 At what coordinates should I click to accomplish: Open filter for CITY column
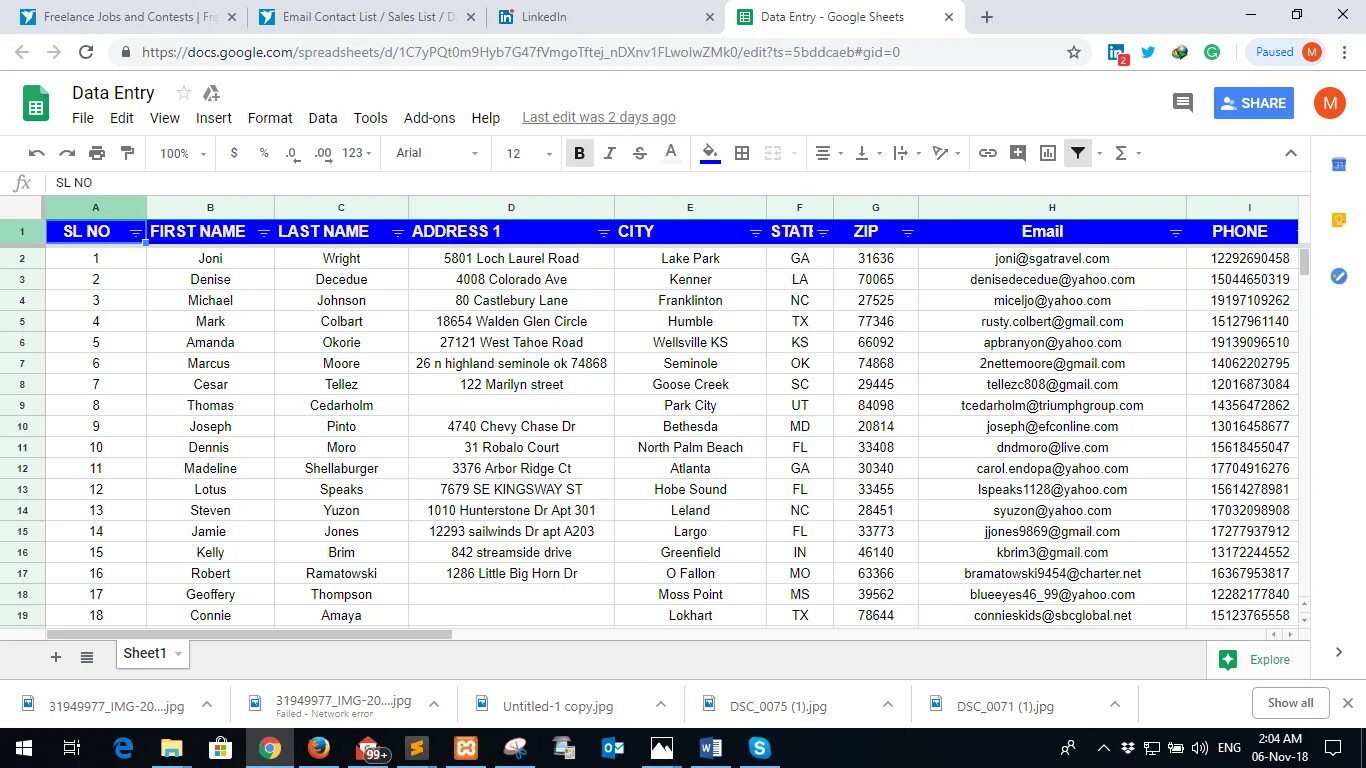pos(756,232)
